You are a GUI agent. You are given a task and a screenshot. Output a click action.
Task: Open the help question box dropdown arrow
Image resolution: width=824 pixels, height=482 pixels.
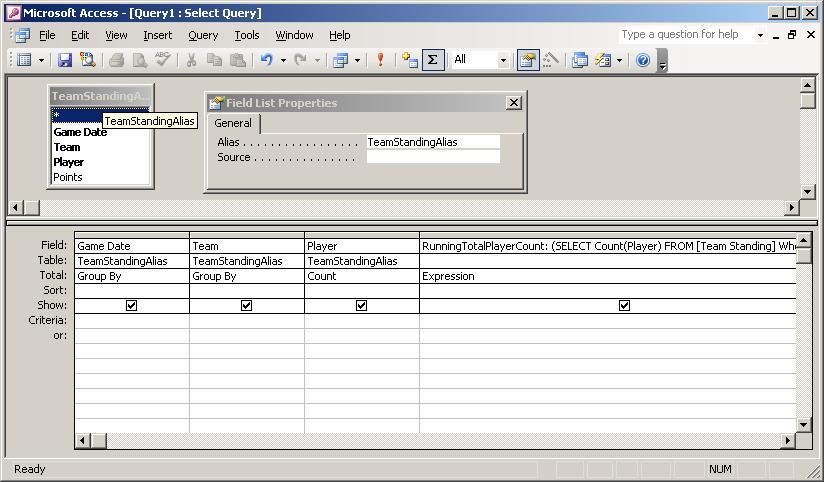[760, 35]
